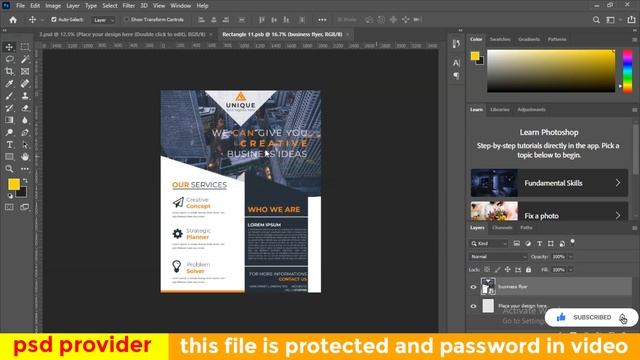Select the Horizontal Type tool
The image size is (640, 360).
coord(9,144)
